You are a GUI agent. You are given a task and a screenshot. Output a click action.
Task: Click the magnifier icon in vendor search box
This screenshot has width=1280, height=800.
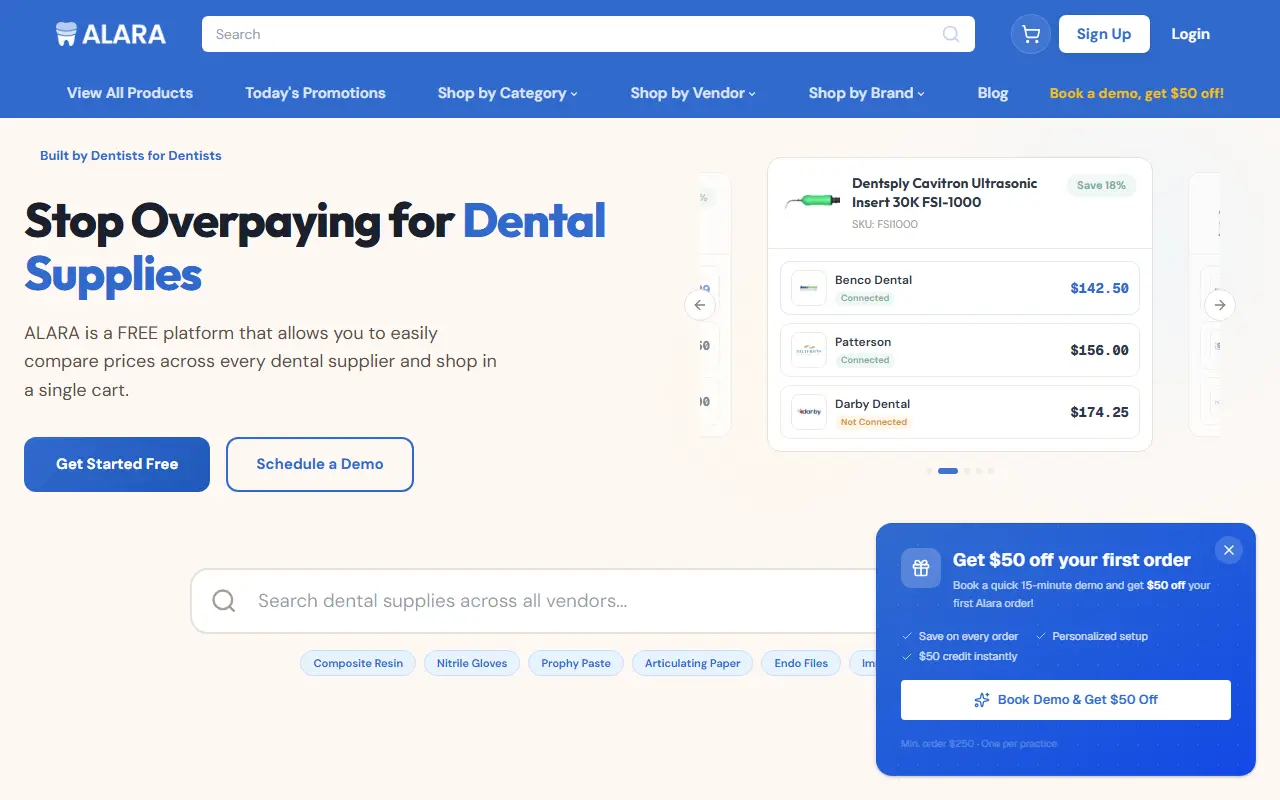(x=224, y=601)
